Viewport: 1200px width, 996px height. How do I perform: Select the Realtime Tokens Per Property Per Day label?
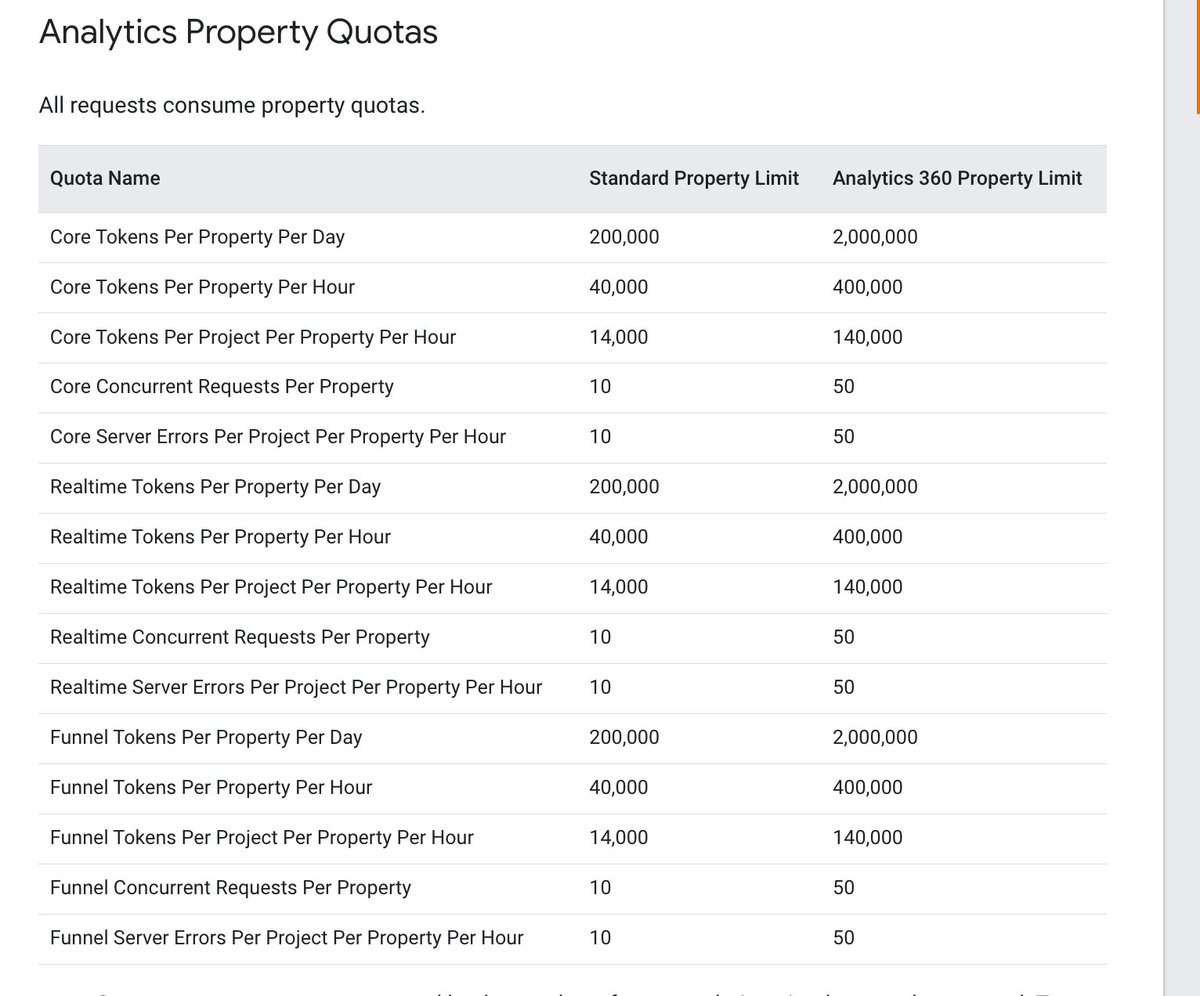[x=213, y=487]
